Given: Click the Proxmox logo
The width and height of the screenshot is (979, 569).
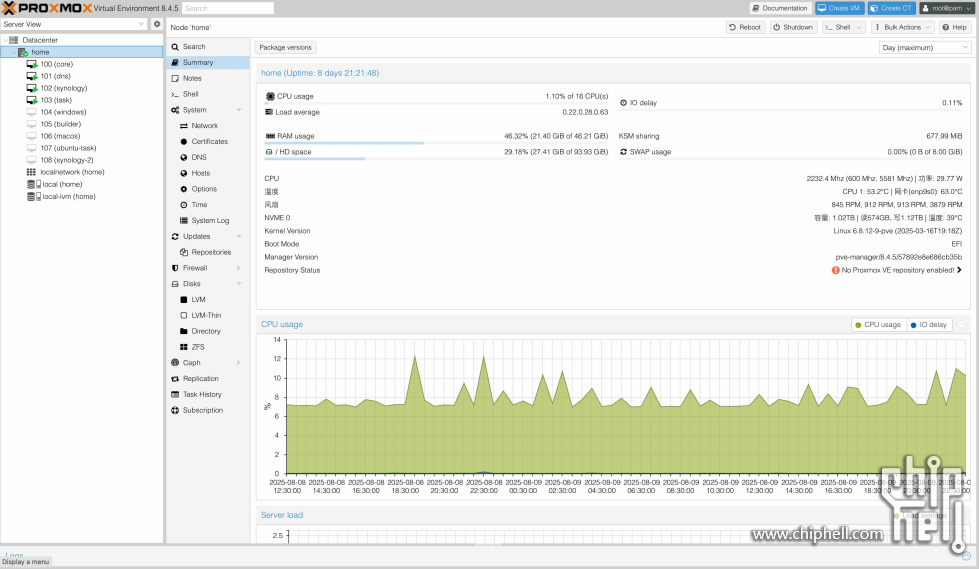Looking at the screenshot, I should [x=47, y=8].
